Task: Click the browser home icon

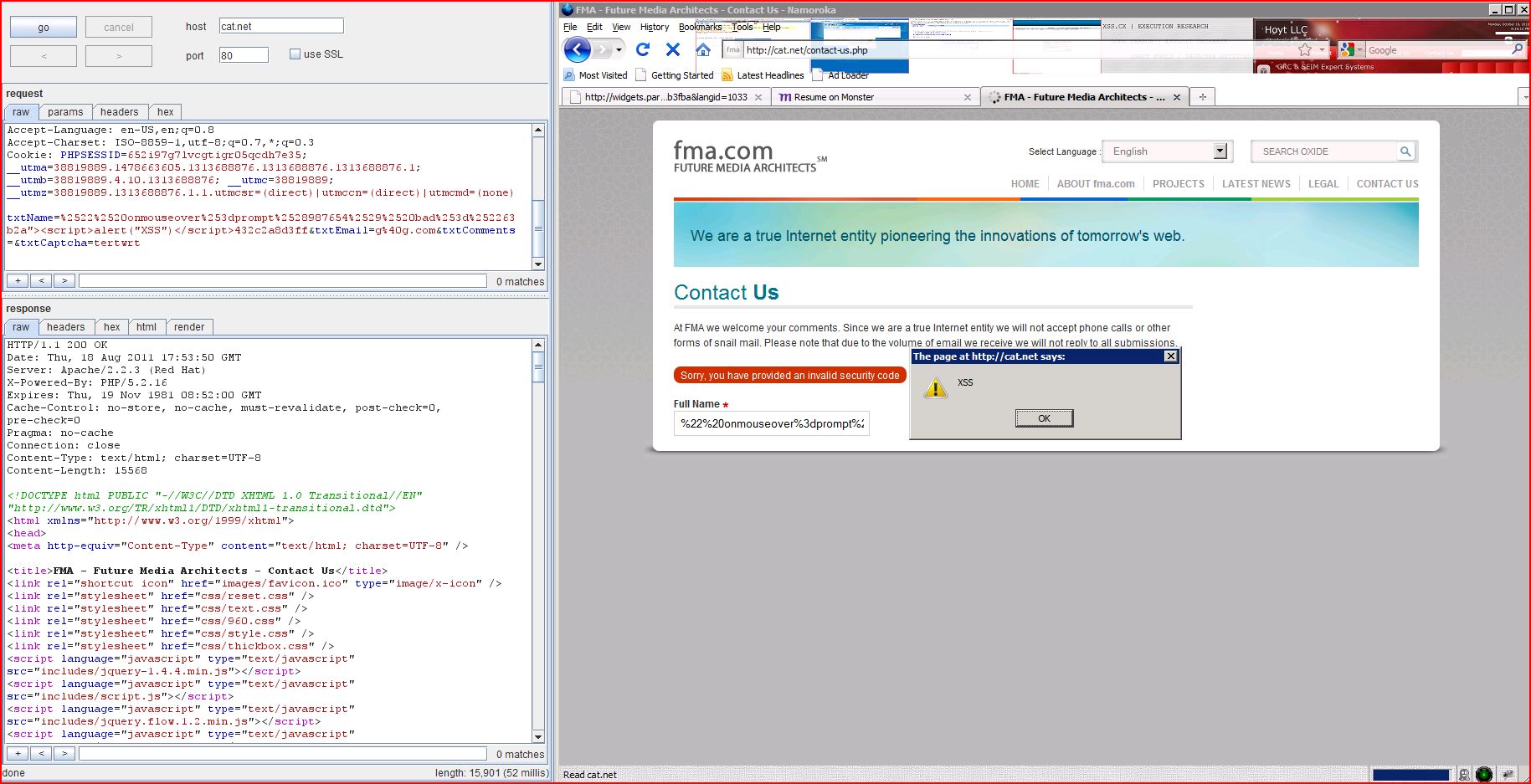Action: pos(703,50)
